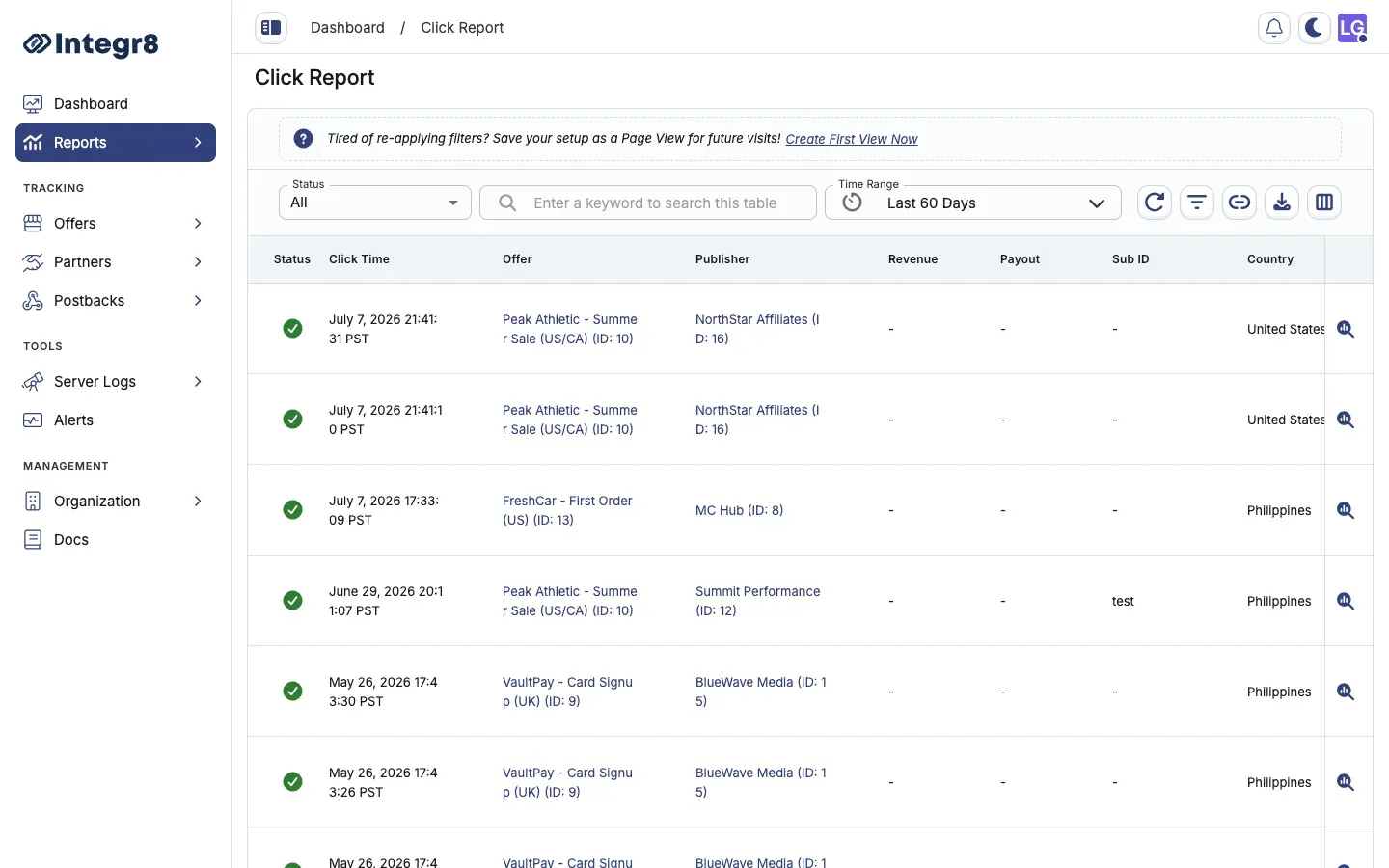Expand the Server Logs submenu
Image resolution: width=1389 pixels, height=868 pixels.
(198, 382)
